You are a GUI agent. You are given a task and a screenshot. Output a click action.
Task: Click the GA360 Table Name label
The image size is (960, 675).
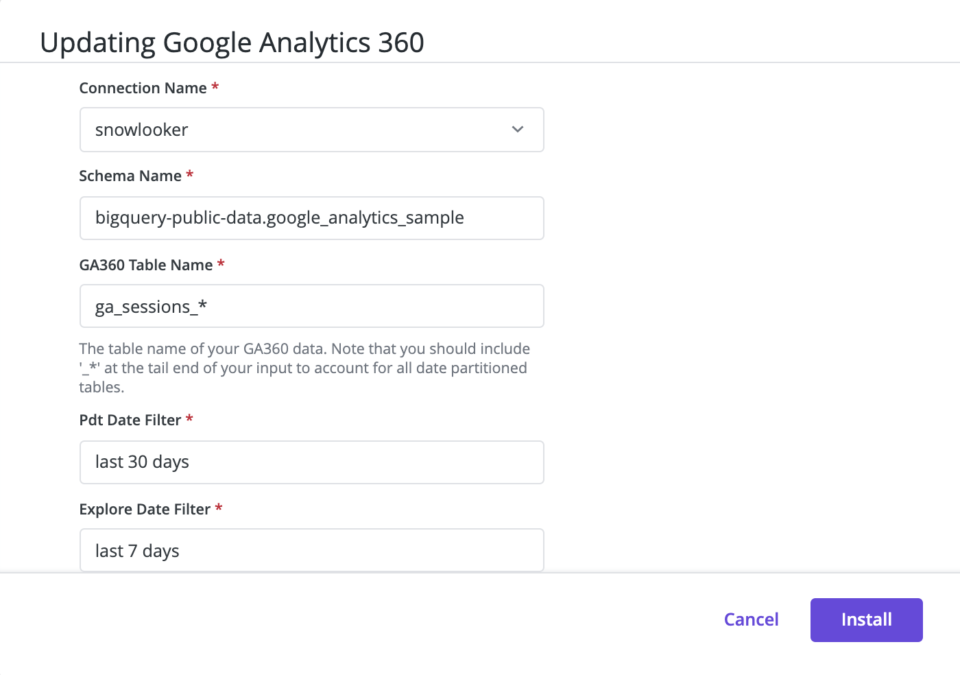pyautogui.click(x=146, y=265)
